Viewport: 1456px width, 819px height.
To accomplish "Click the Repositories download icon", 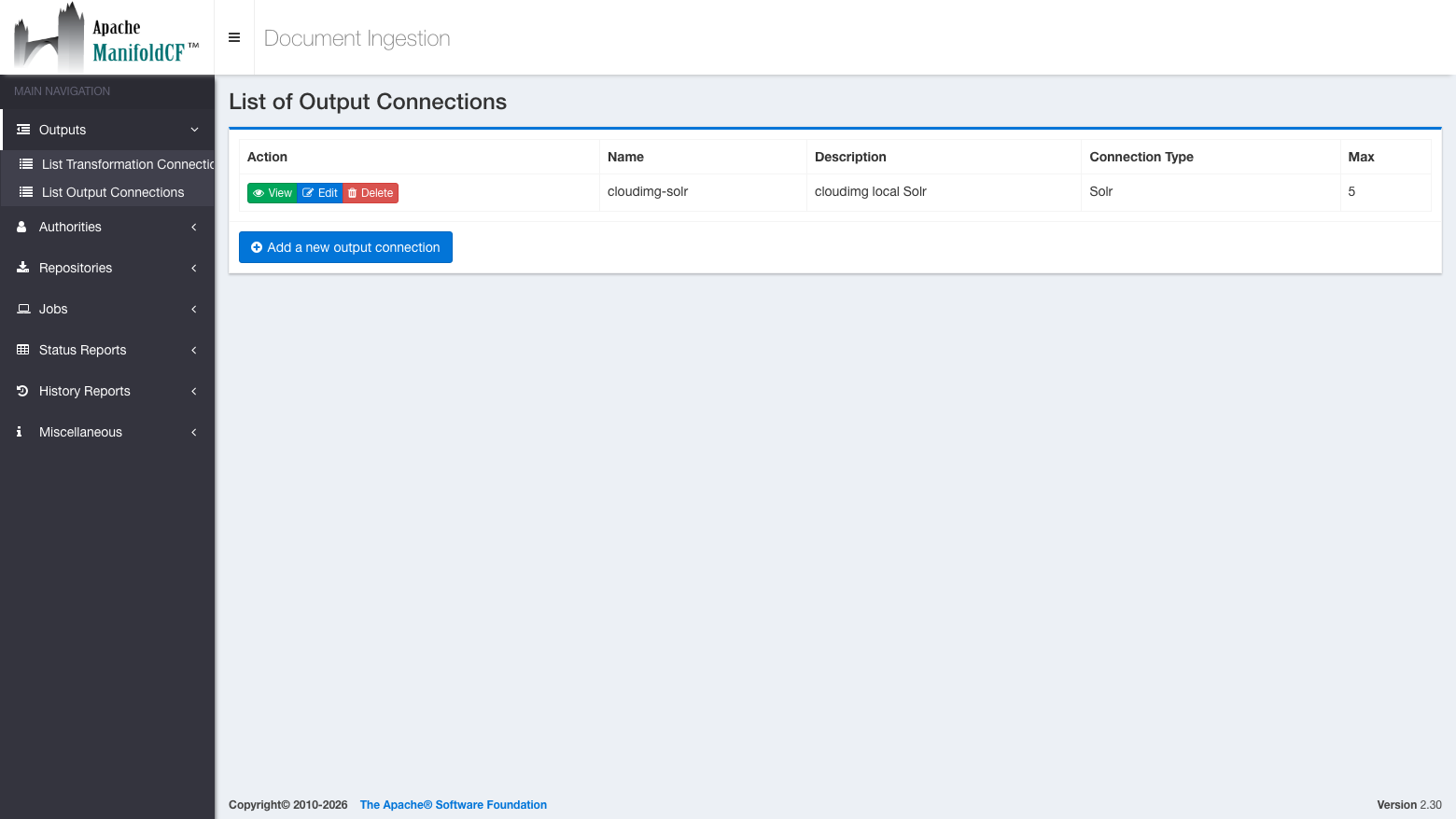I will click(x=23, y=268).
